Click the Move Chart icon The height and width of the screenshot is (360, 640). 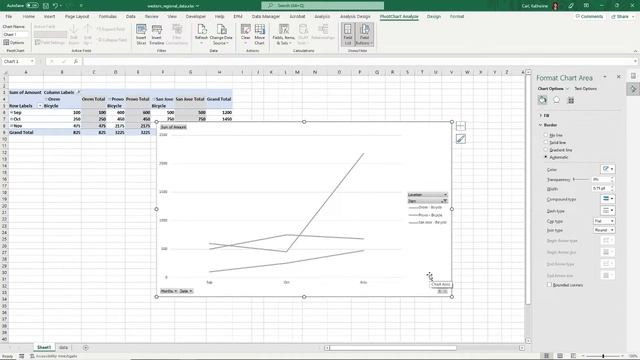pos(260,34)
